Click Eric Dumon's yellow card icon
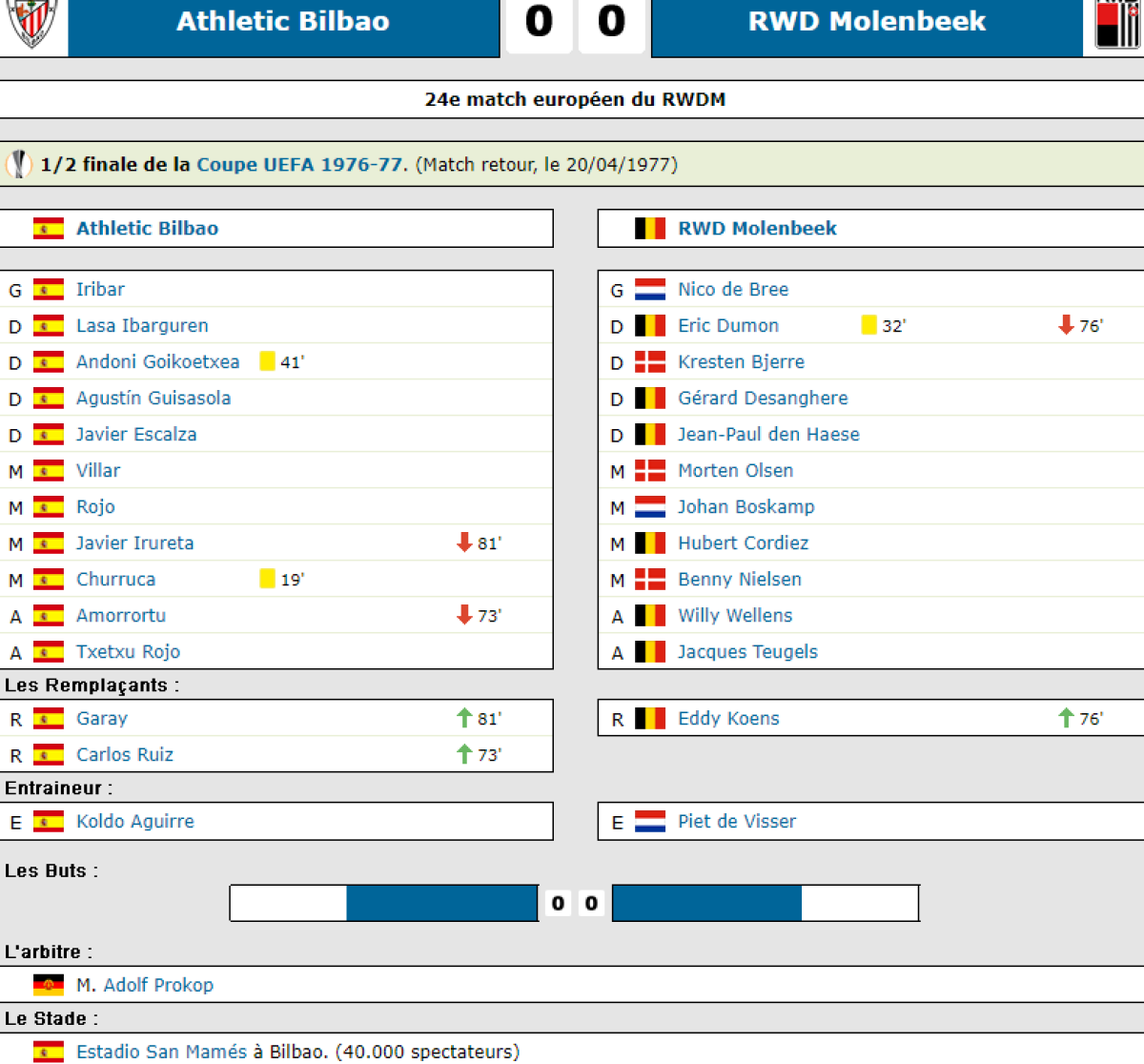This screenshot has height=1064, width=1144. pyautogui.click(x=868, y=325)
